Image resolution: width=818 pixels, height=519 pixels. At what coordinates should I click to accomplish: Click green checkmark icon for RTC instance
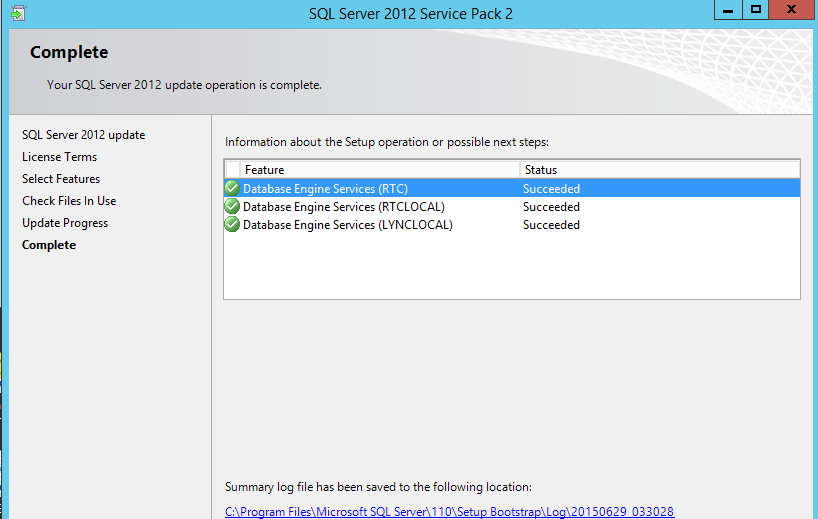(x=232, y=188)
